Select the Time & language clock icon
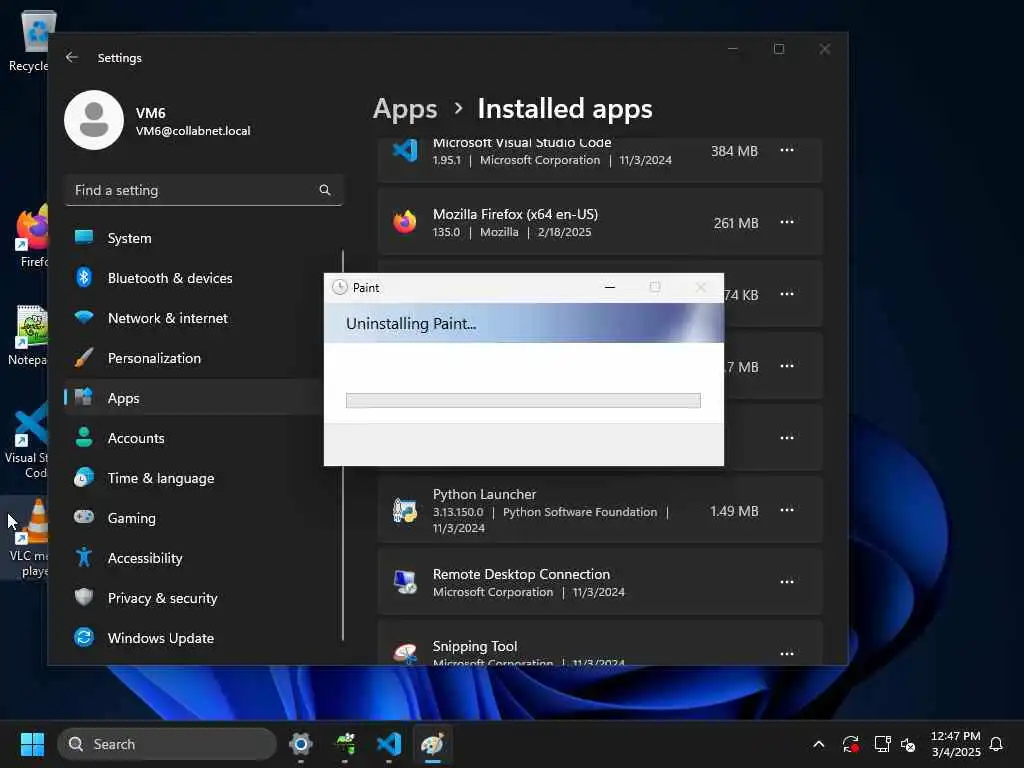Image resolution: width=1024 pixels, height=768 pixels. (x=84, y=477)
